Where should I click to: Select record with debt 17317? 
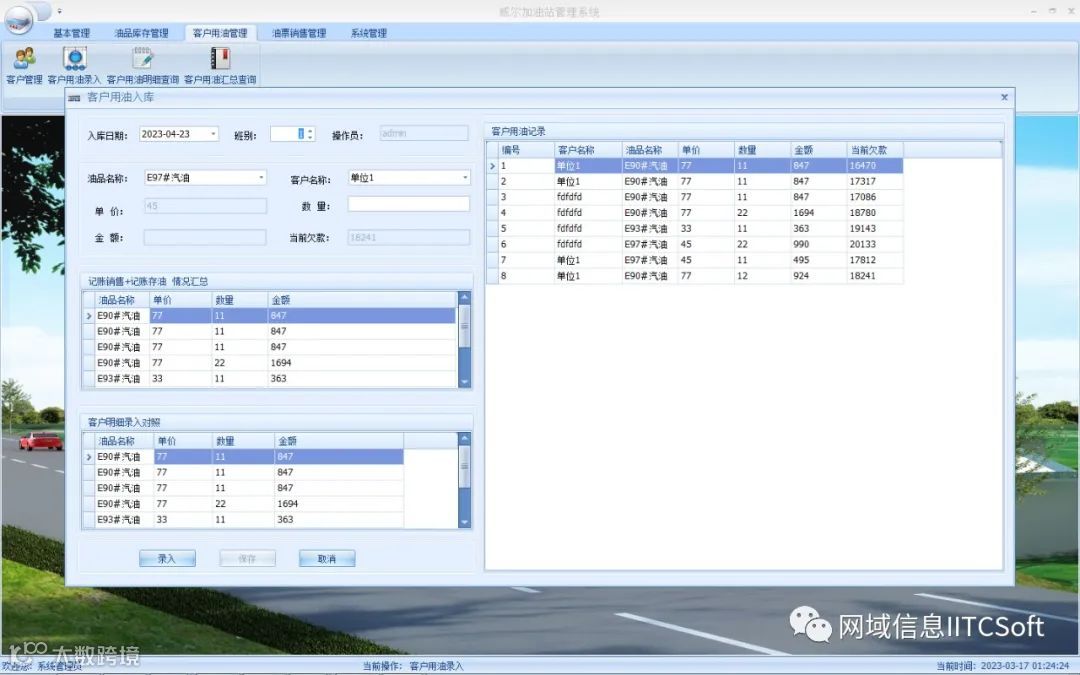pos(694,182)
